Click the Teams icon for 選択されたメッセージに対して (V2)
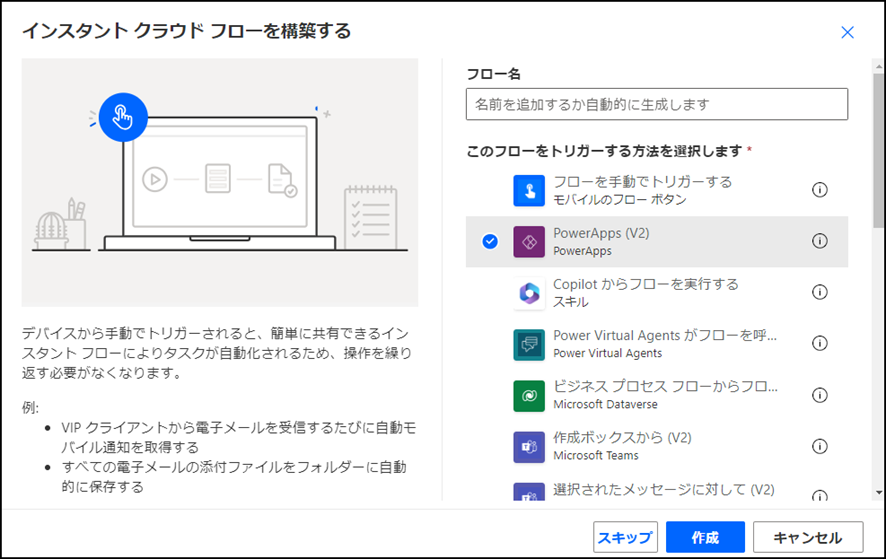Viewport: 886px width, 559px height. [x=529, y=492]
